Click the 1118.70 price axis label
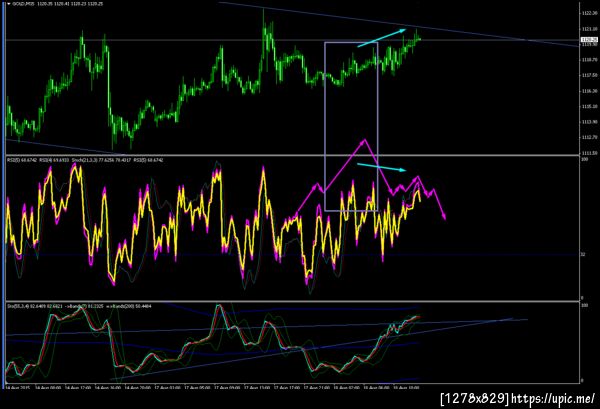 (589, 60)
